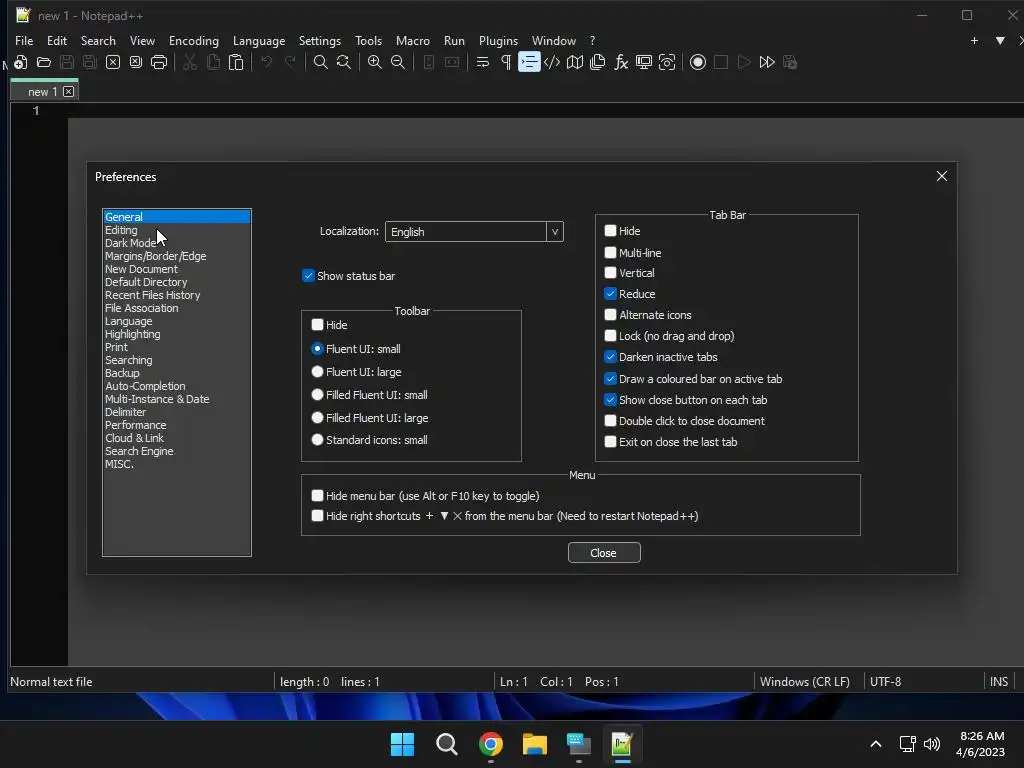Open Google Chrome from the taskbar

pos(490,744)
